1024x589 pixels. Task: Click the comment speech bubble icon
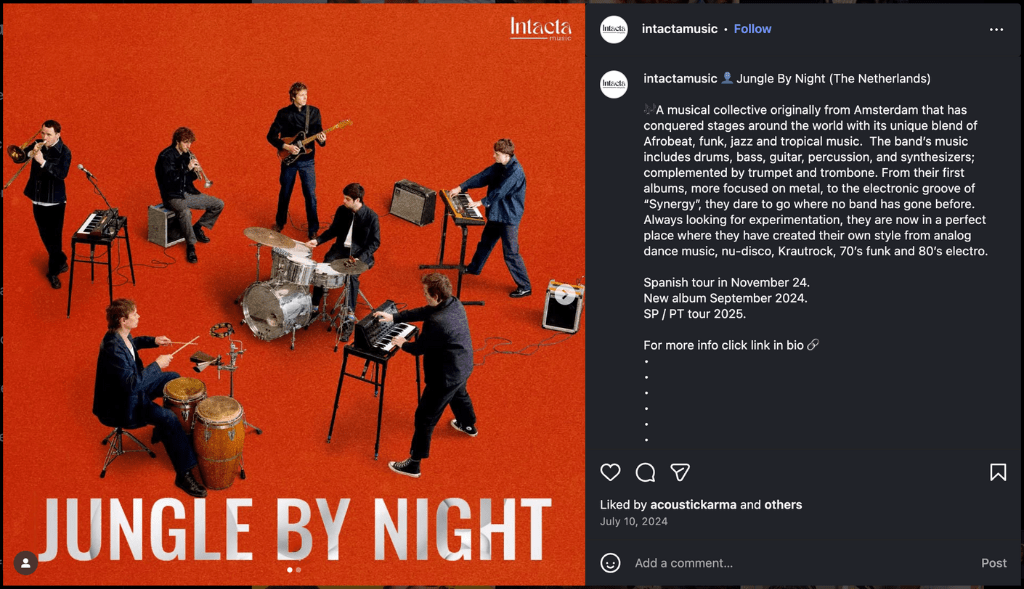[645, 472]
